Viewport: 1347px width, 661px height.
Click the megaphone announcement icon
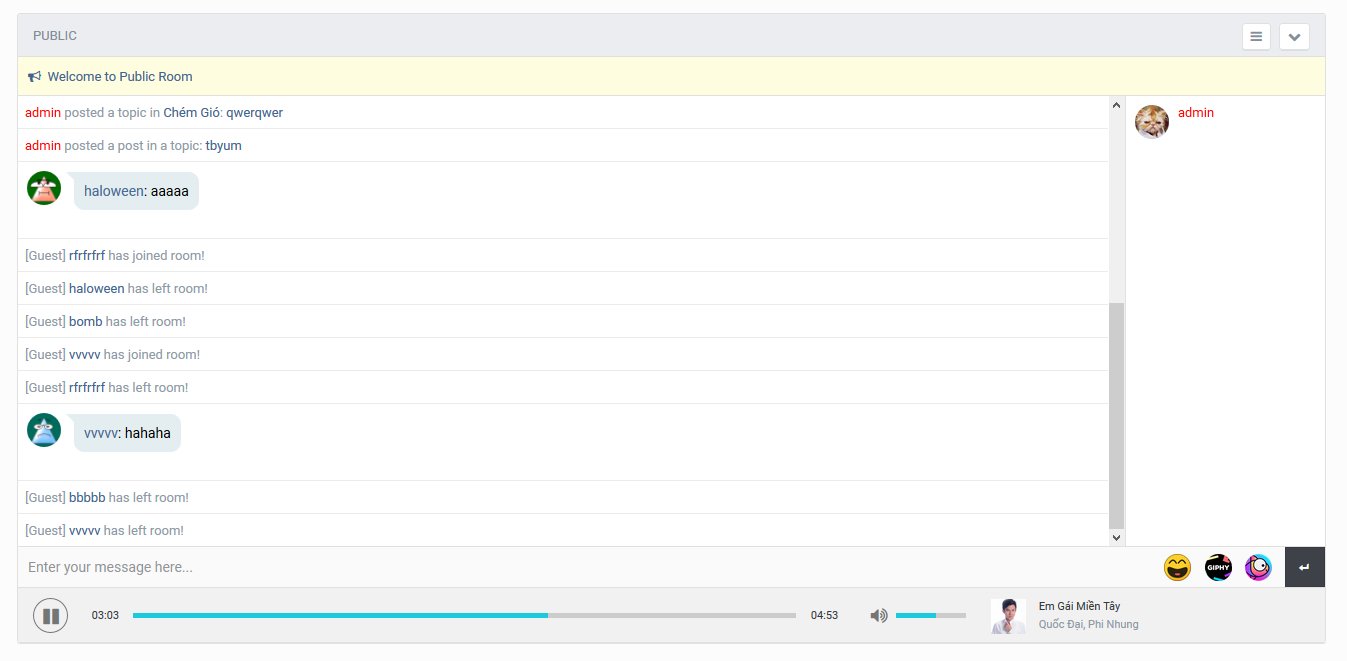pyautogui.click(x=34, y=77)
